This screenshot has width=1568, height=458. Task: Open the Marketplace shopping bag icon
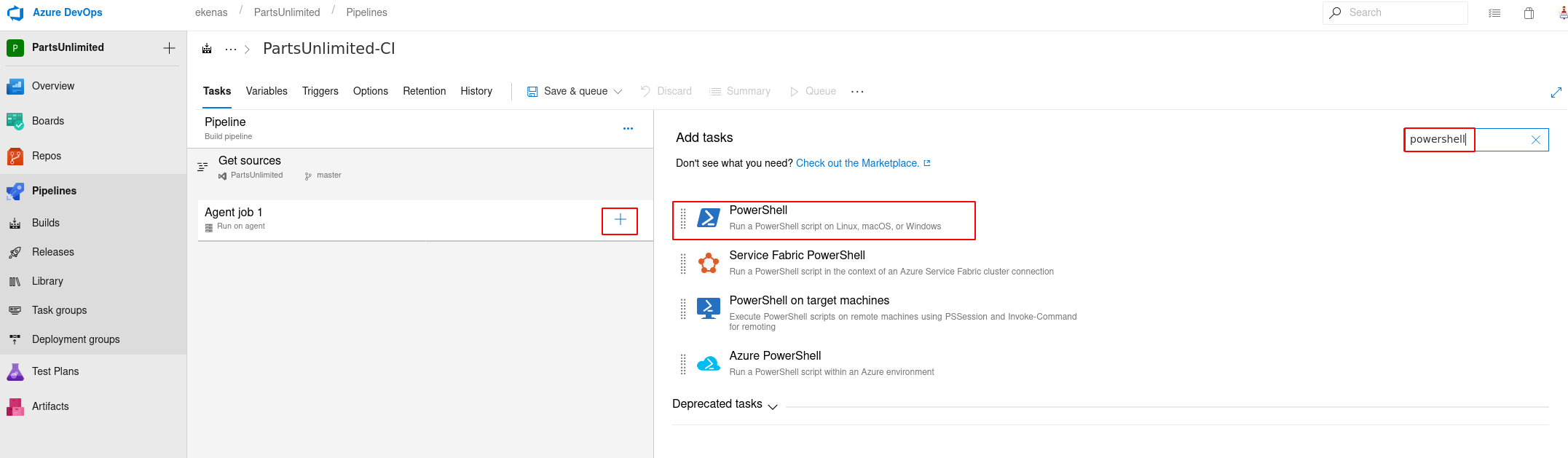[1529, 13]
